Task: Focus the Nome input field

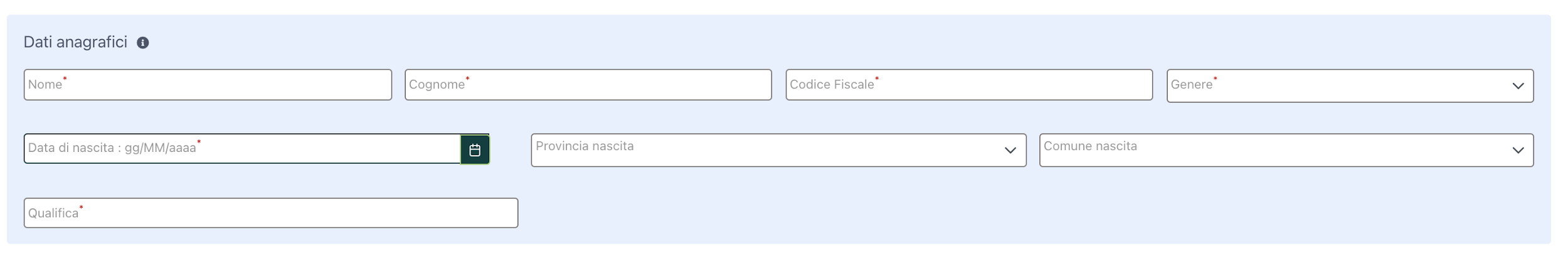Action: click(x=208, y=85)
